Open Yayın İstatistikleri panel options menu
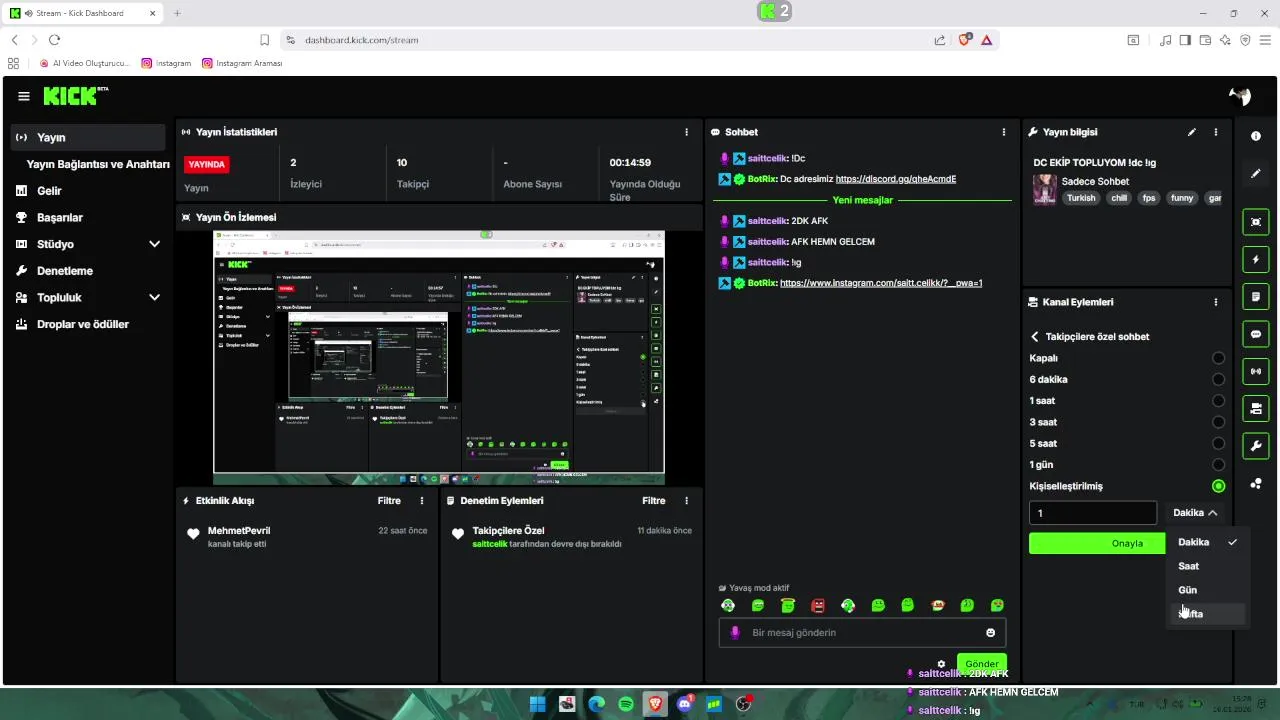 [686, 132]
